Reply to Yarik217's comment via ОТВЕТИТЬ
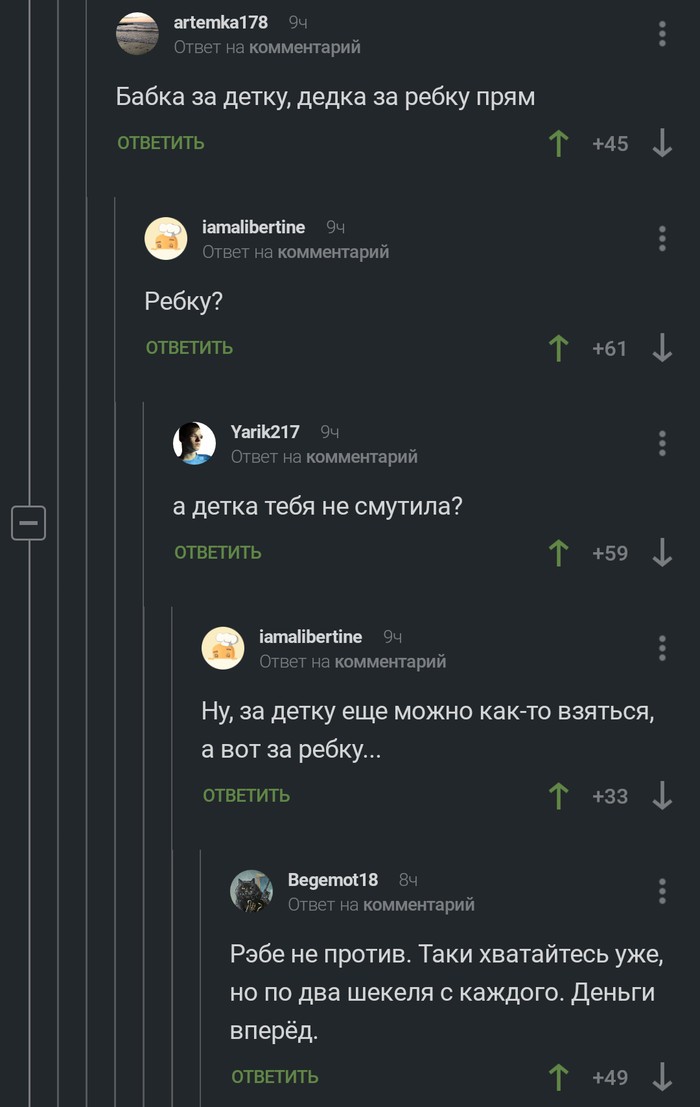Screen dimensions: 700x1107 click(x=218, y=552)
